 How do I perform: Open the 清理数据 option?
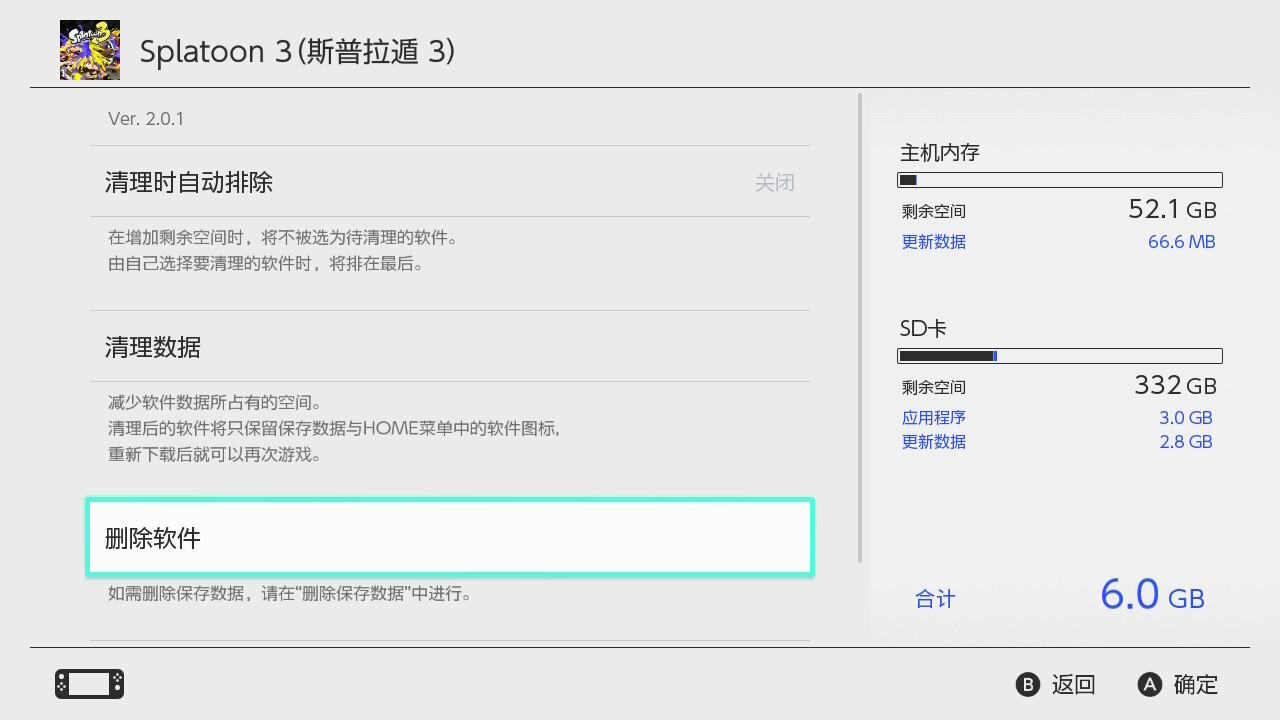(450, 346)
